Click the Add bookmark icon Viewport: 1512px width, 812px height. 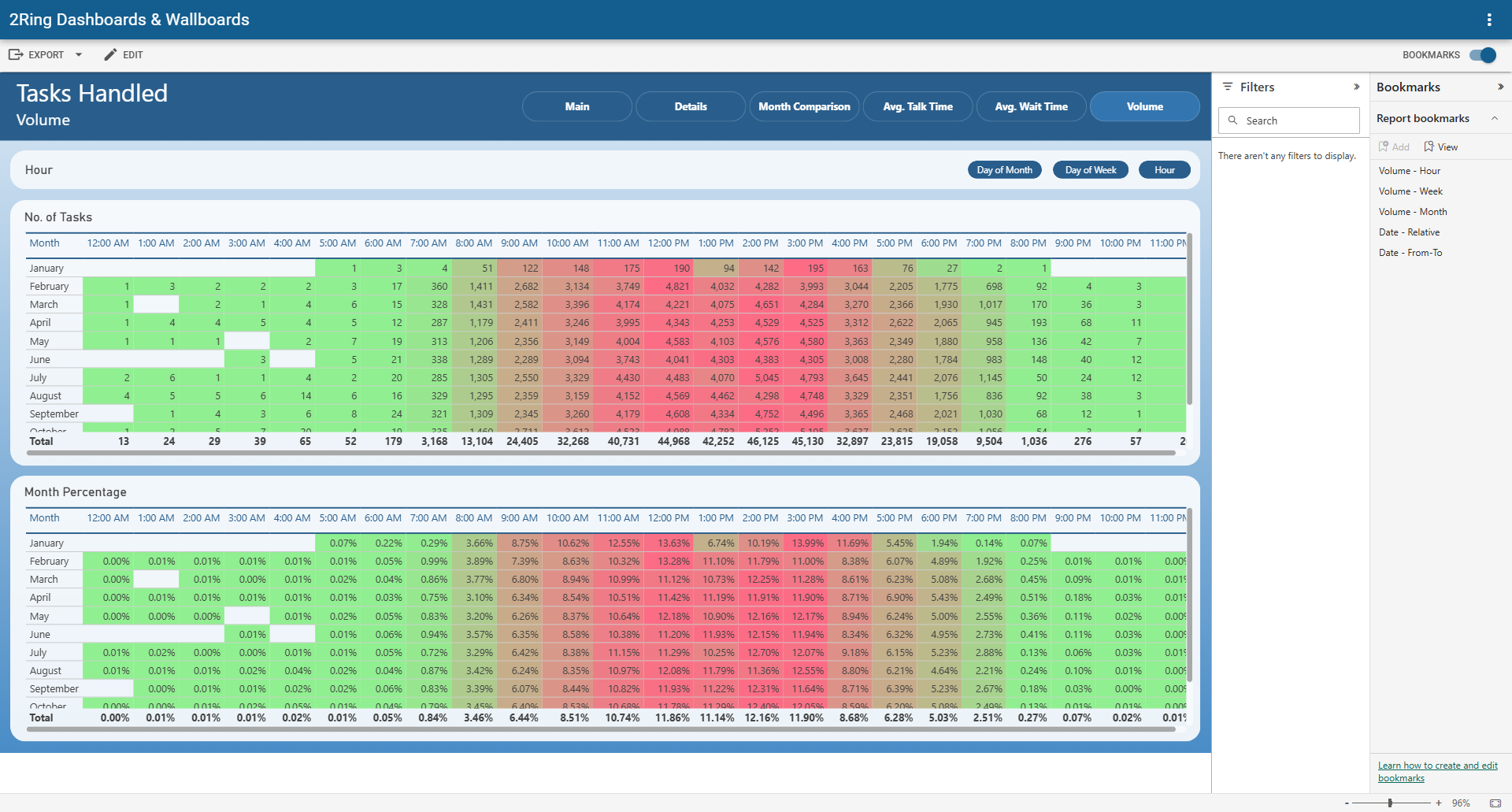click(x=1384, y=146)
